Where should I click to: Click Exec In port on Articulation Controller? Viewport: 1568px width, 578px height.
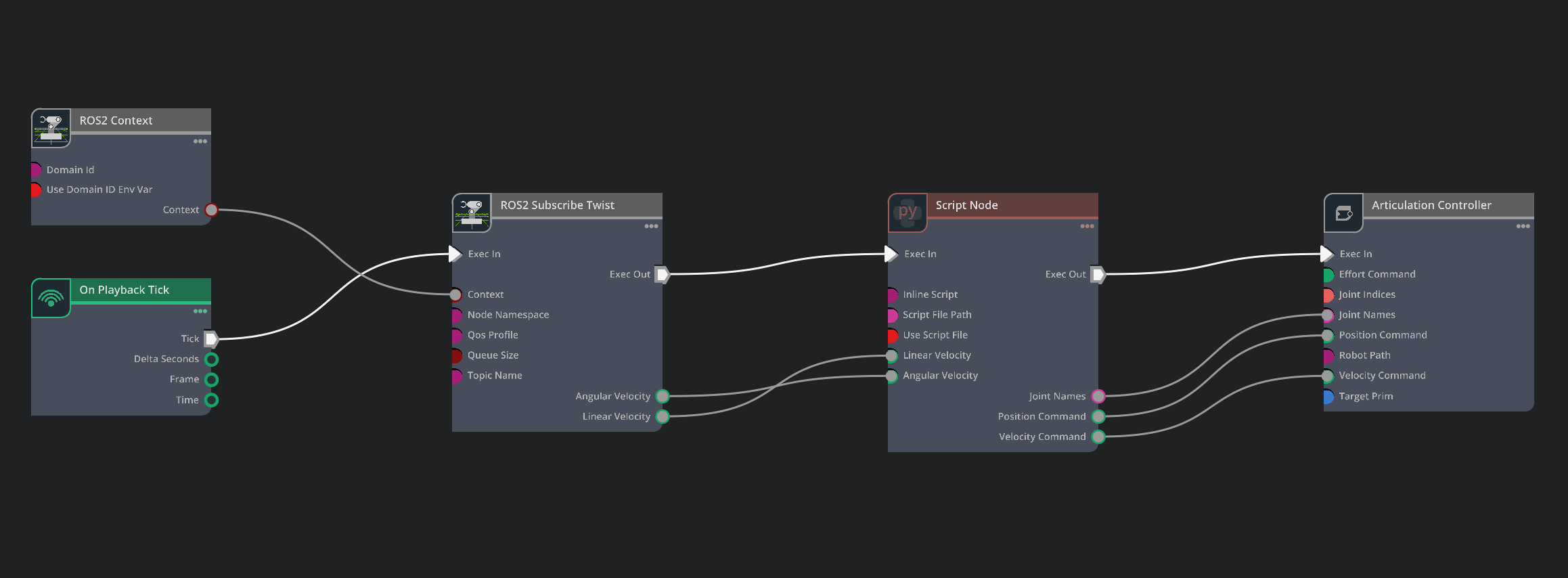pos(1327,254)
